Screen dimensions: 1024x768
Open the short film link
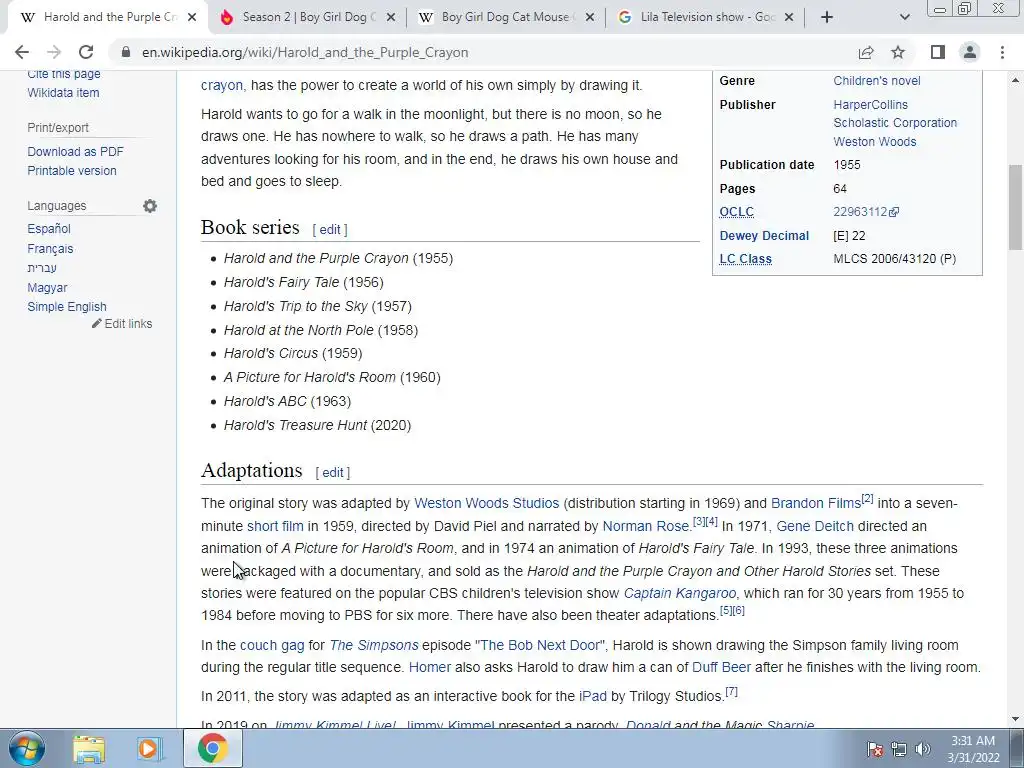275,526
